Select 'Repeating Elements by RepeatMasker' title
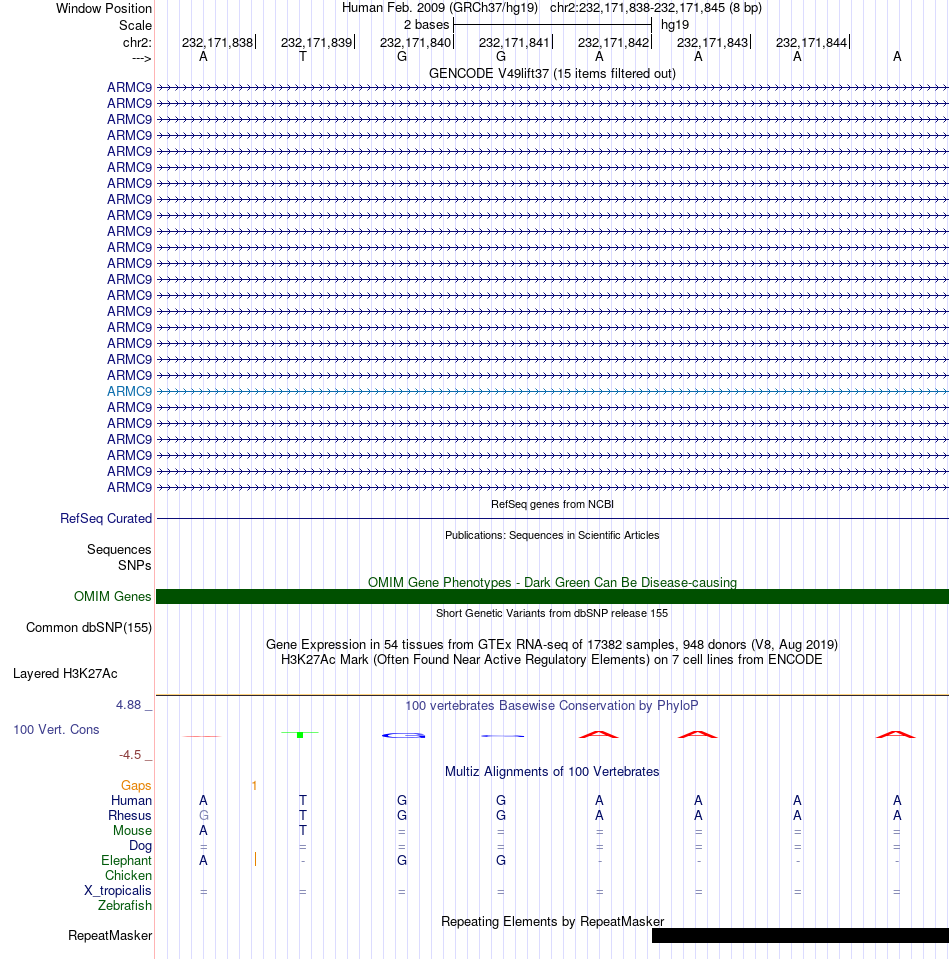The image size is (950, 959). pyautogui.click(x=552, y=922)
